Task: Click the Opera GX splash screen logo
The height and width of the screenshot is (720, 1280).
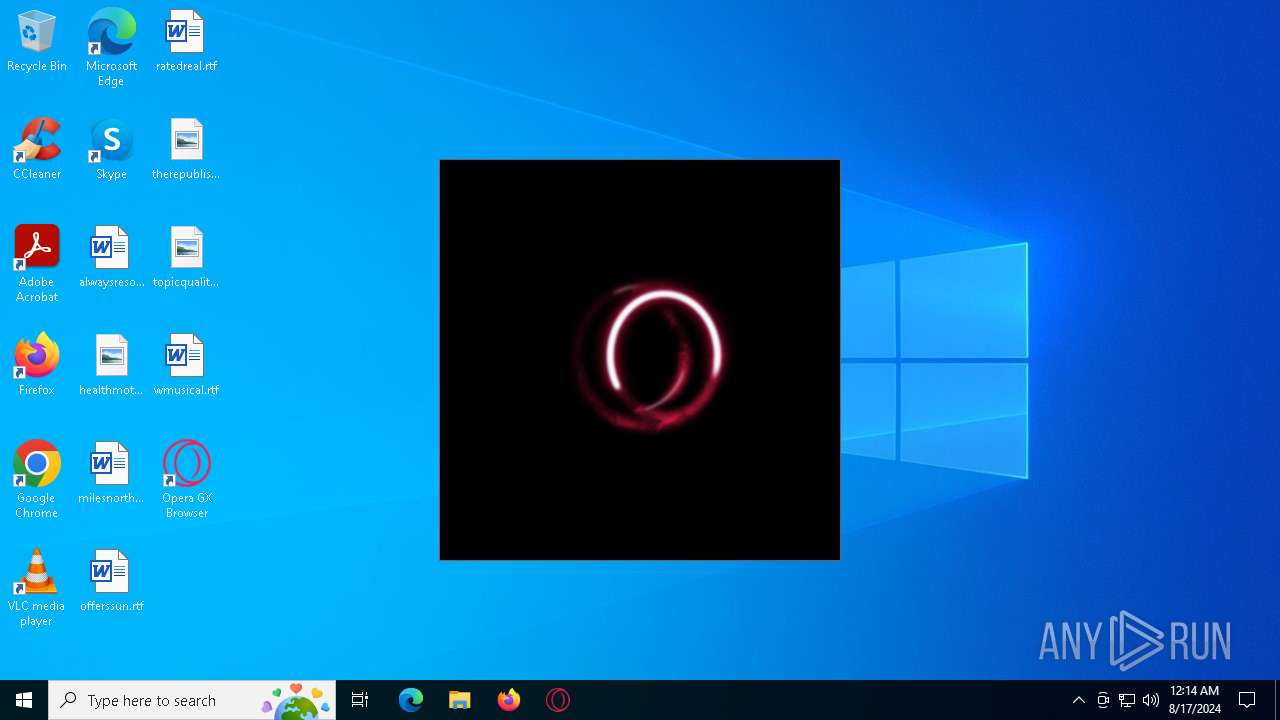Action: 648,356
